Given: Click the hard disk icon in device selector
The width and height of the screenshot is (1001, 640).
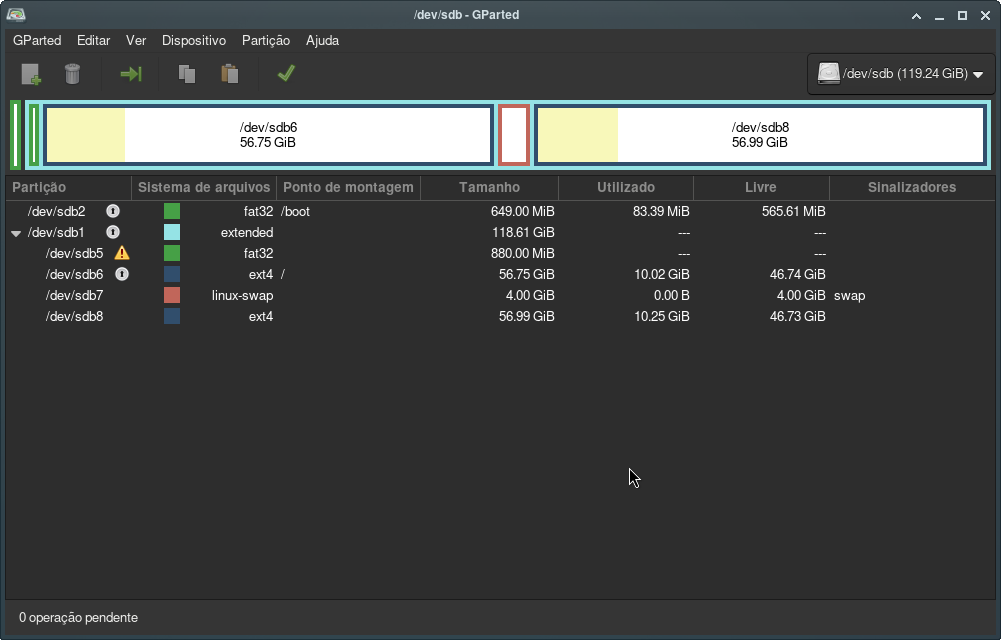Looking at the screenshot, I should [x=829, y=73].
